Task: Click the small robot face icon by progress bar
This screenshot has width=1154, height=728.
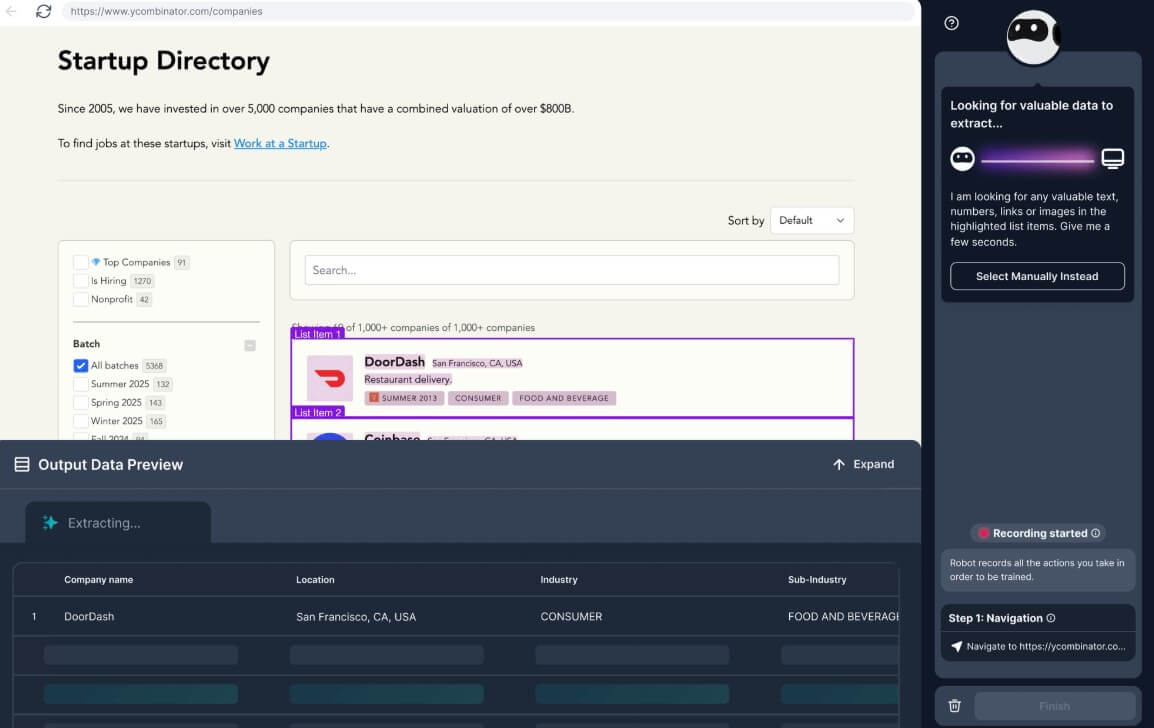Action: coord(962,158)
